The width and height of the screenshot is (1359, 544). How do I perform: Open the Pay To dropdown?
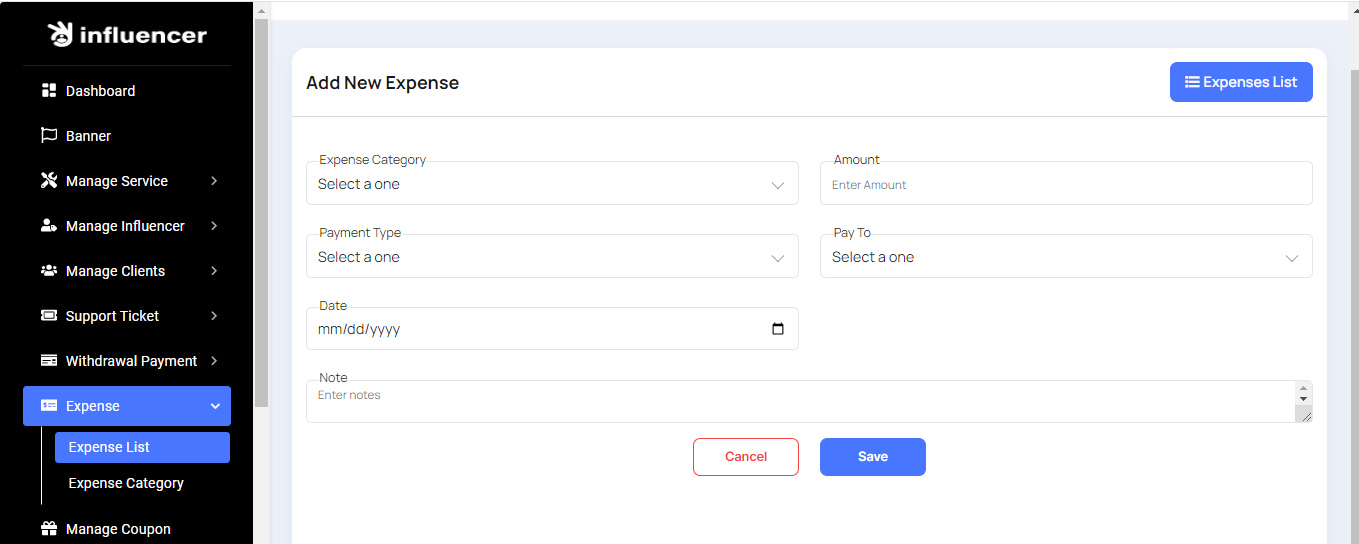tap(1066, 257)
